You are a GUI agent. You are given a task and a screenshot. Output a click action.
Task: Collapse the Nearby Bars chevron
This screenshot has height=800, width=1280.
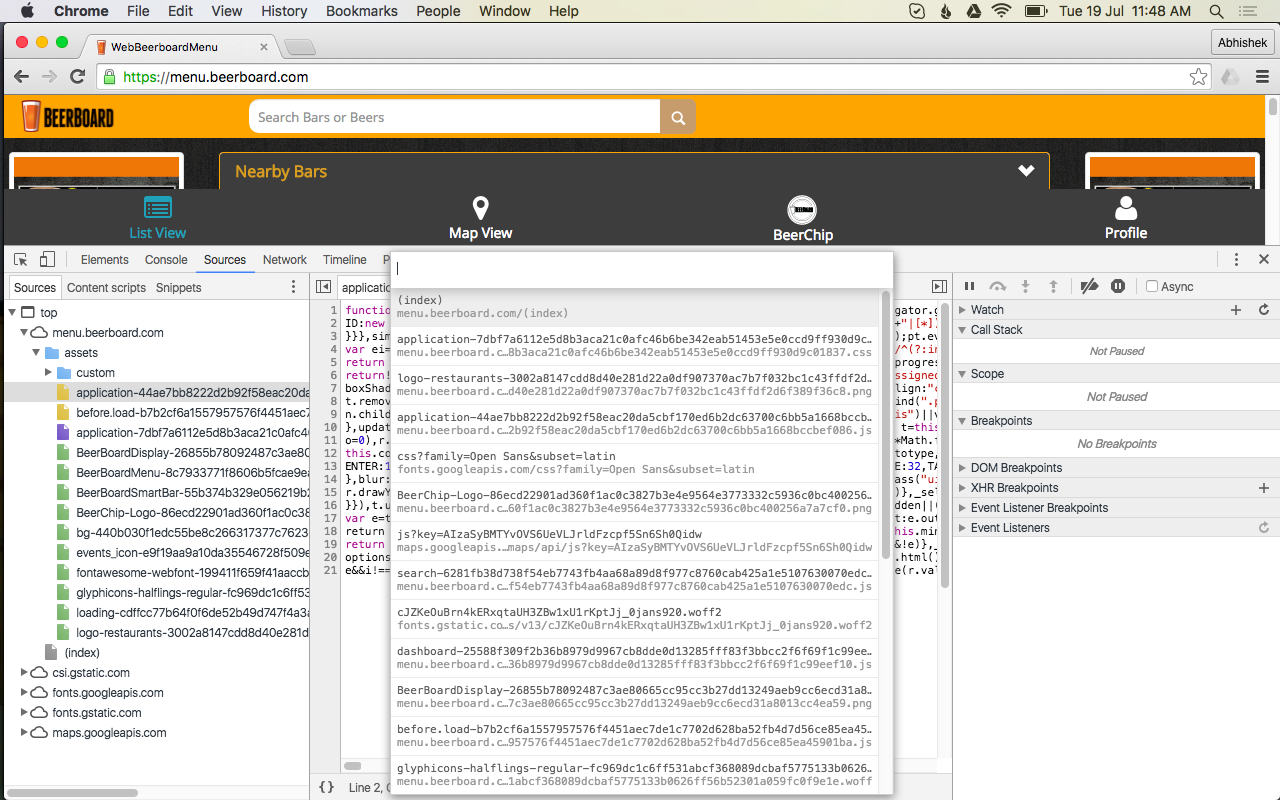pyautogui.click(x=1026, y=171)
